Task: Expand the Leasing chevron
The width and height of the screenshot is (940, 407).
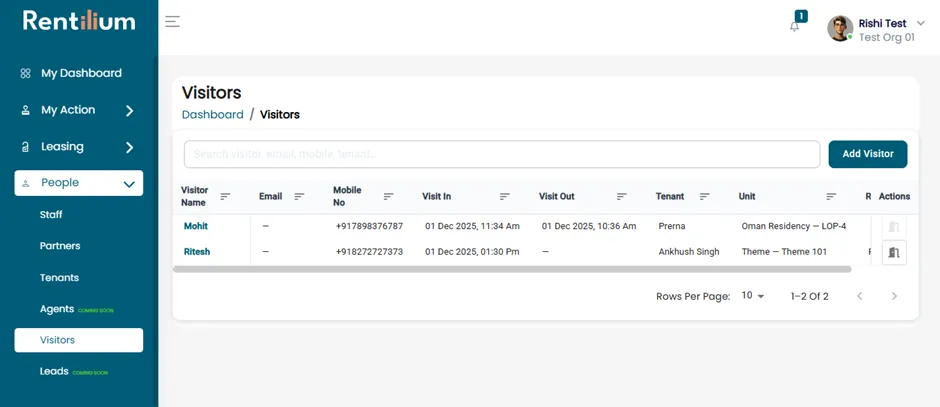Action: coord(129,147)
